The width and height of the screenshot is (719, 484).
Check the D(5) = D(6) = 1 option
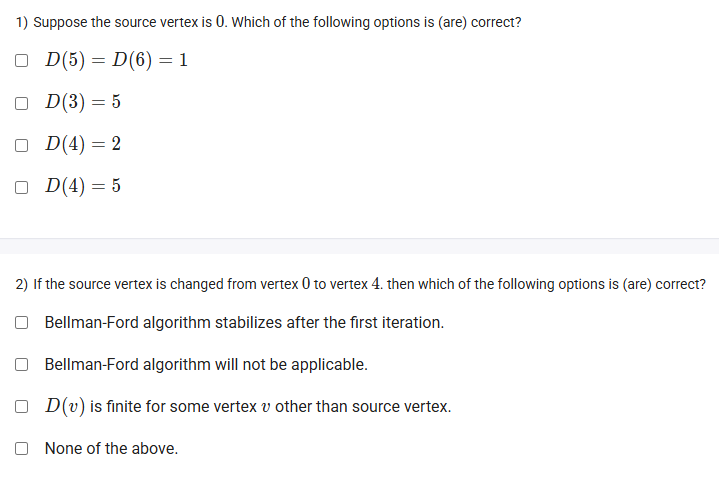click(22, 60)
